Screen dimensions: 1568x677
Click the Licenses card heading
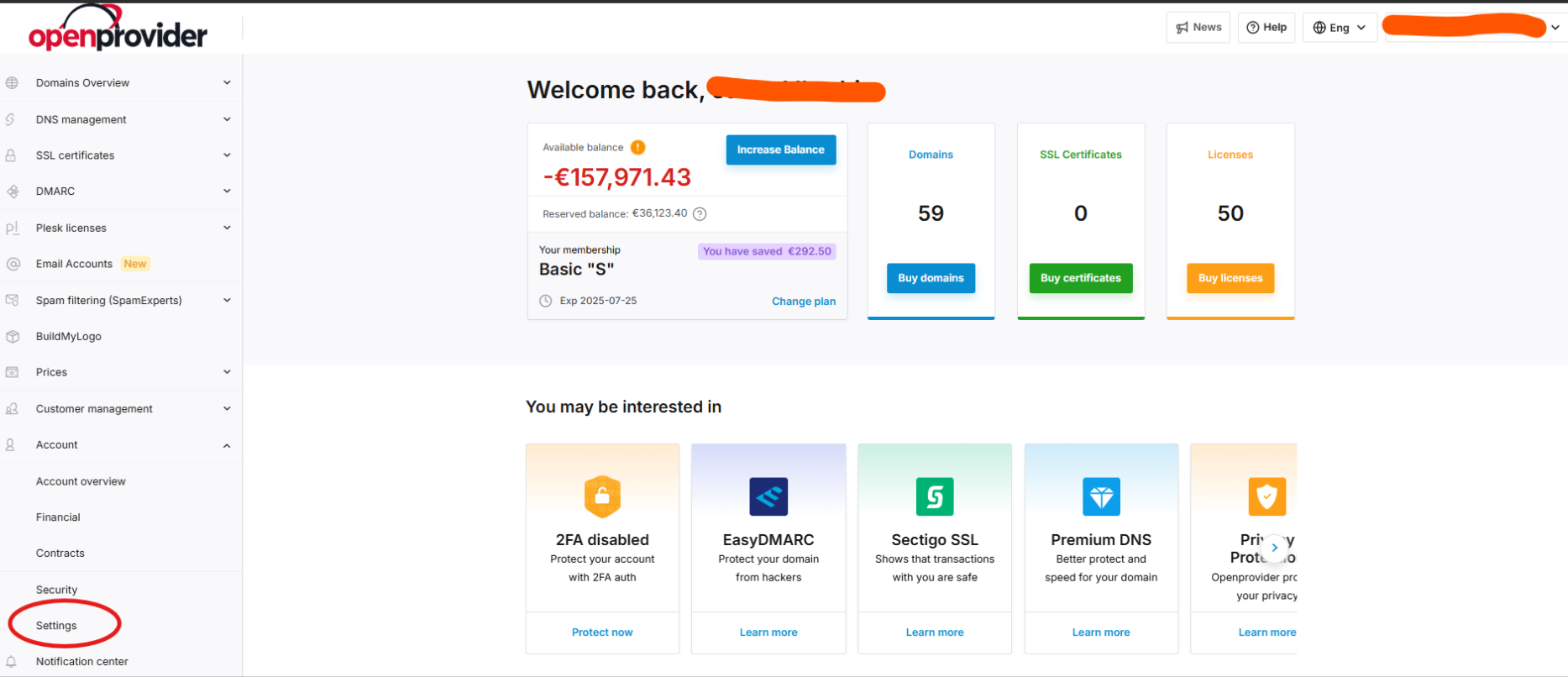1230,155
